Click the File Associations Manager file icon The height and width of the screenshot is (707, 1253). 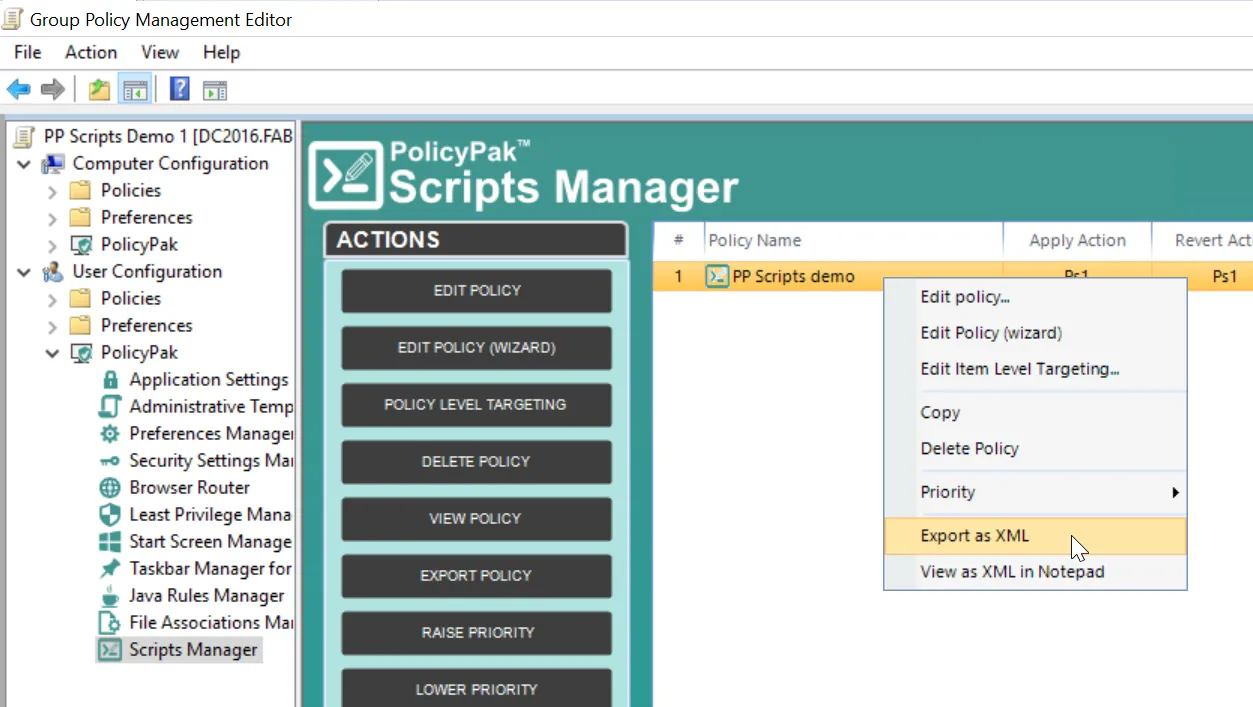[x=110, y=623]
